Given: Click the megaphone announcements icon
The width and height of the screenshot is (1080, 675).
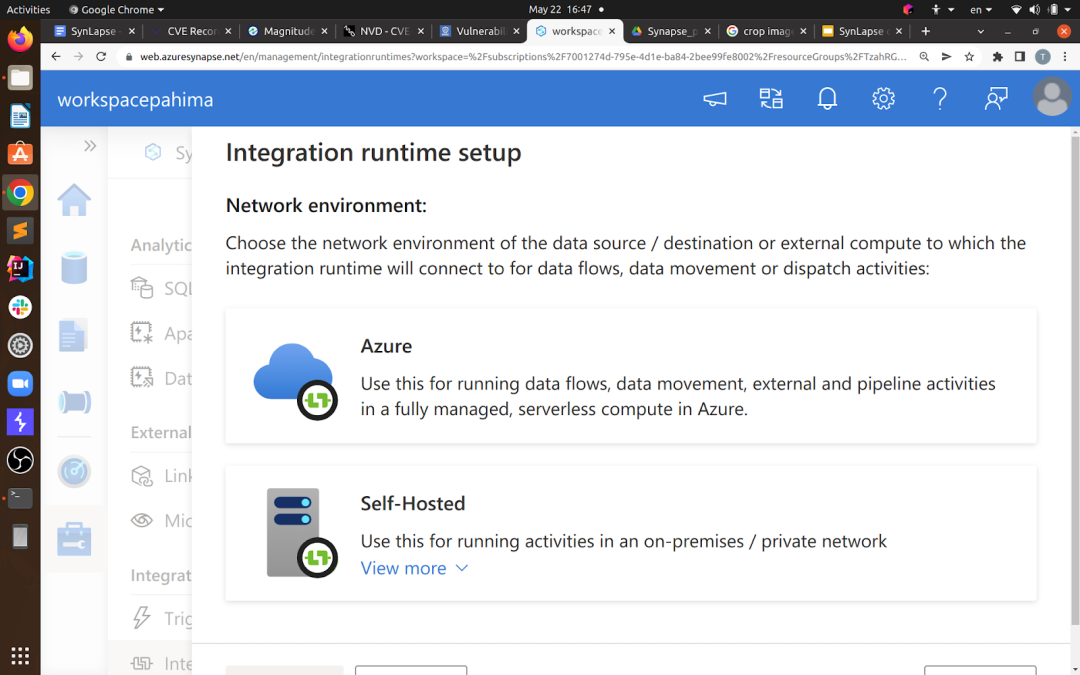Looking at the screenshot, I should point(715,99).
